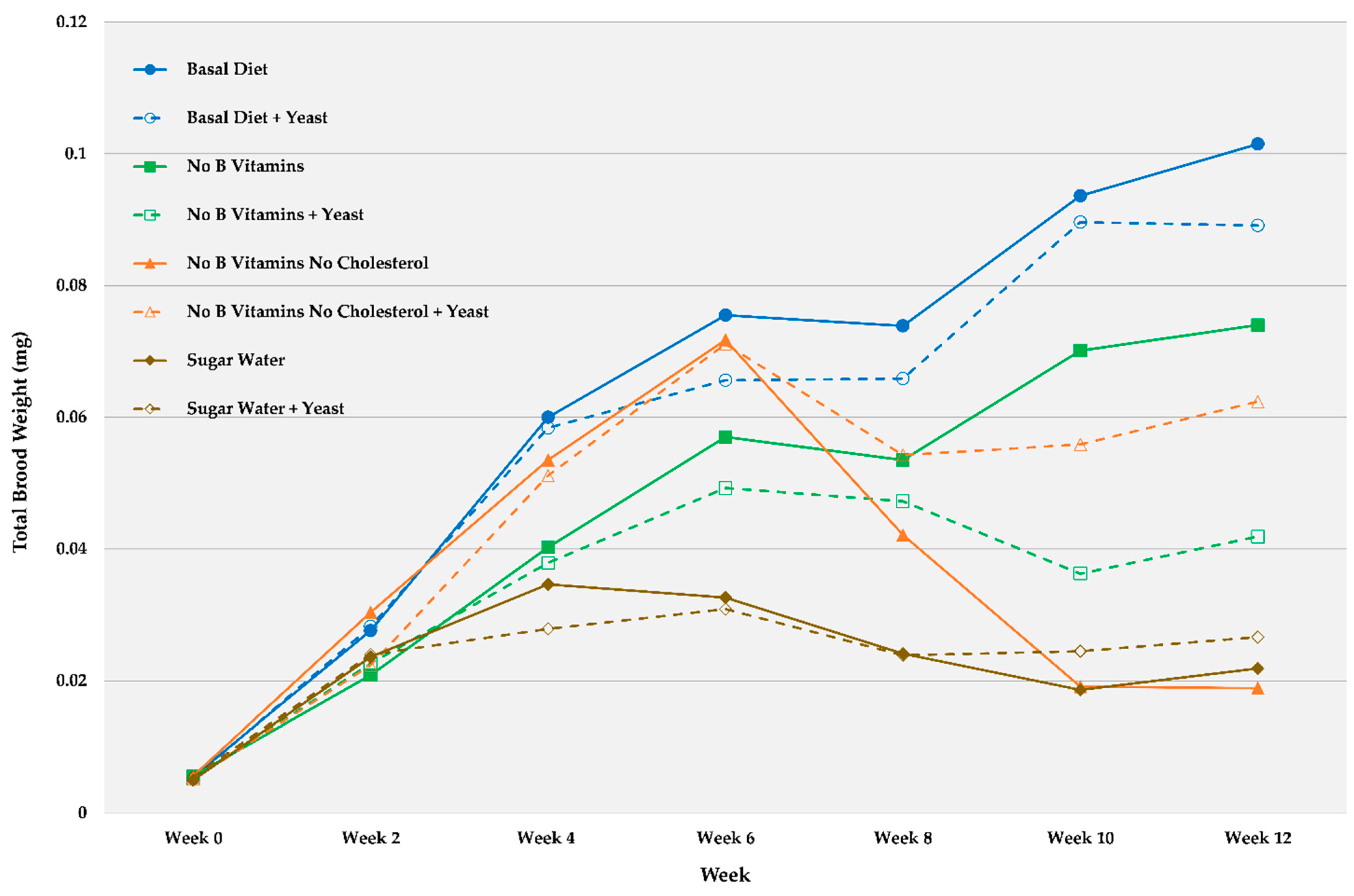The width and height of the screenshot is (1354, 896).
Task: Click the Basal Diet legend marker
Action: [150, 70]
